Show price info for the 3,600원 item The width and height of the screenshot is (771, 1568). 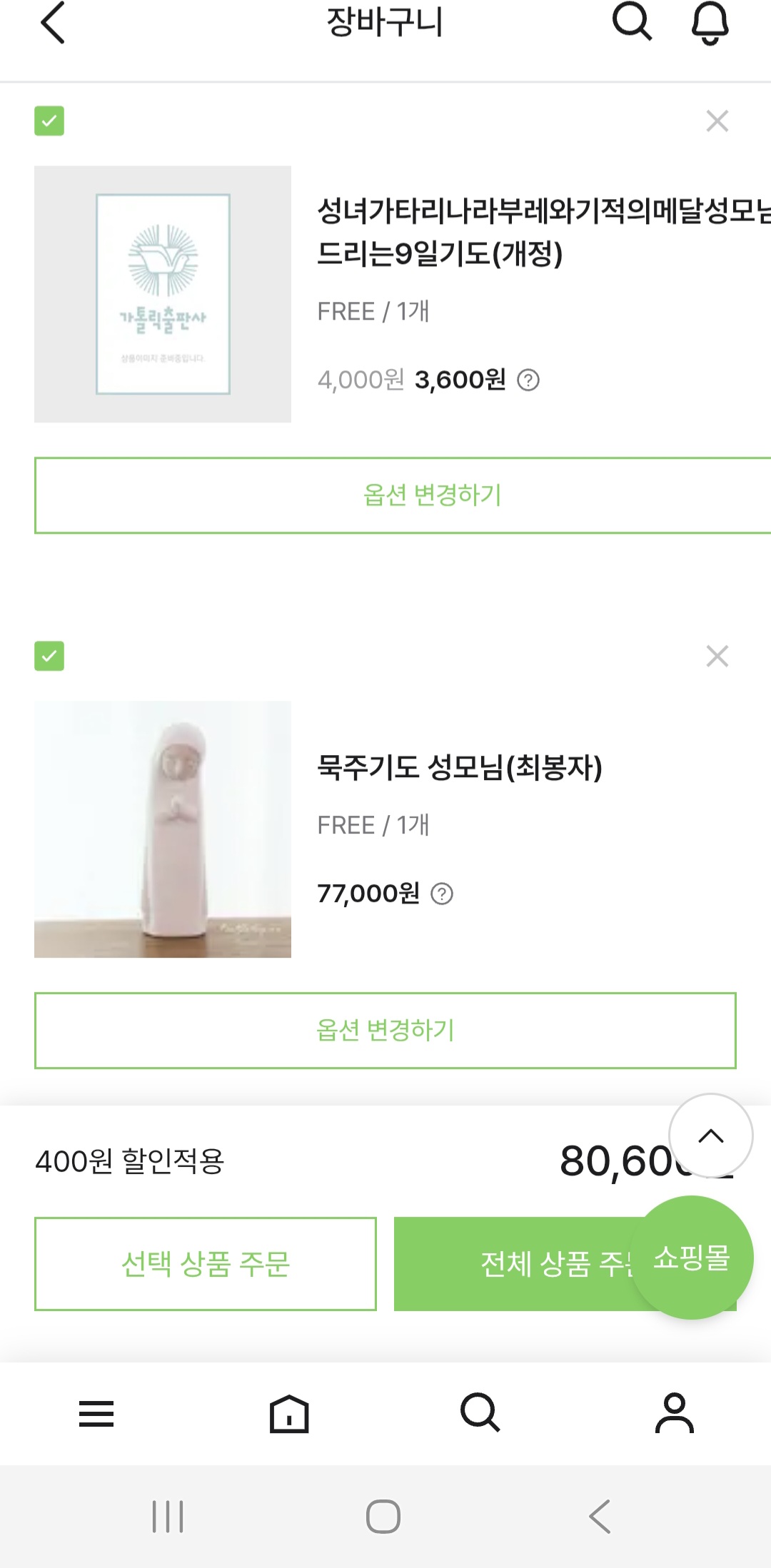528,380
